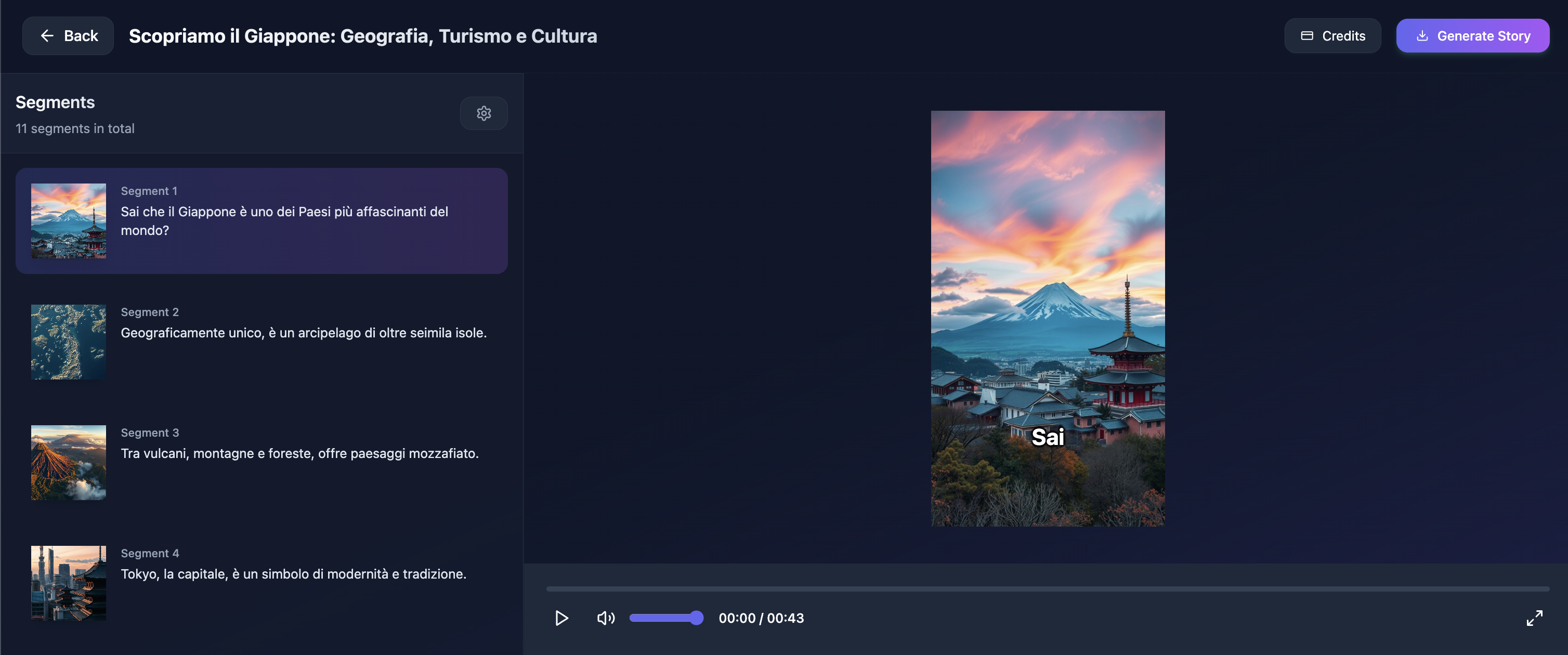Screen dimensions: 1568x655
Task: Click Segment 1 Mount Fuji thumbnail
Action: (68, 220)
